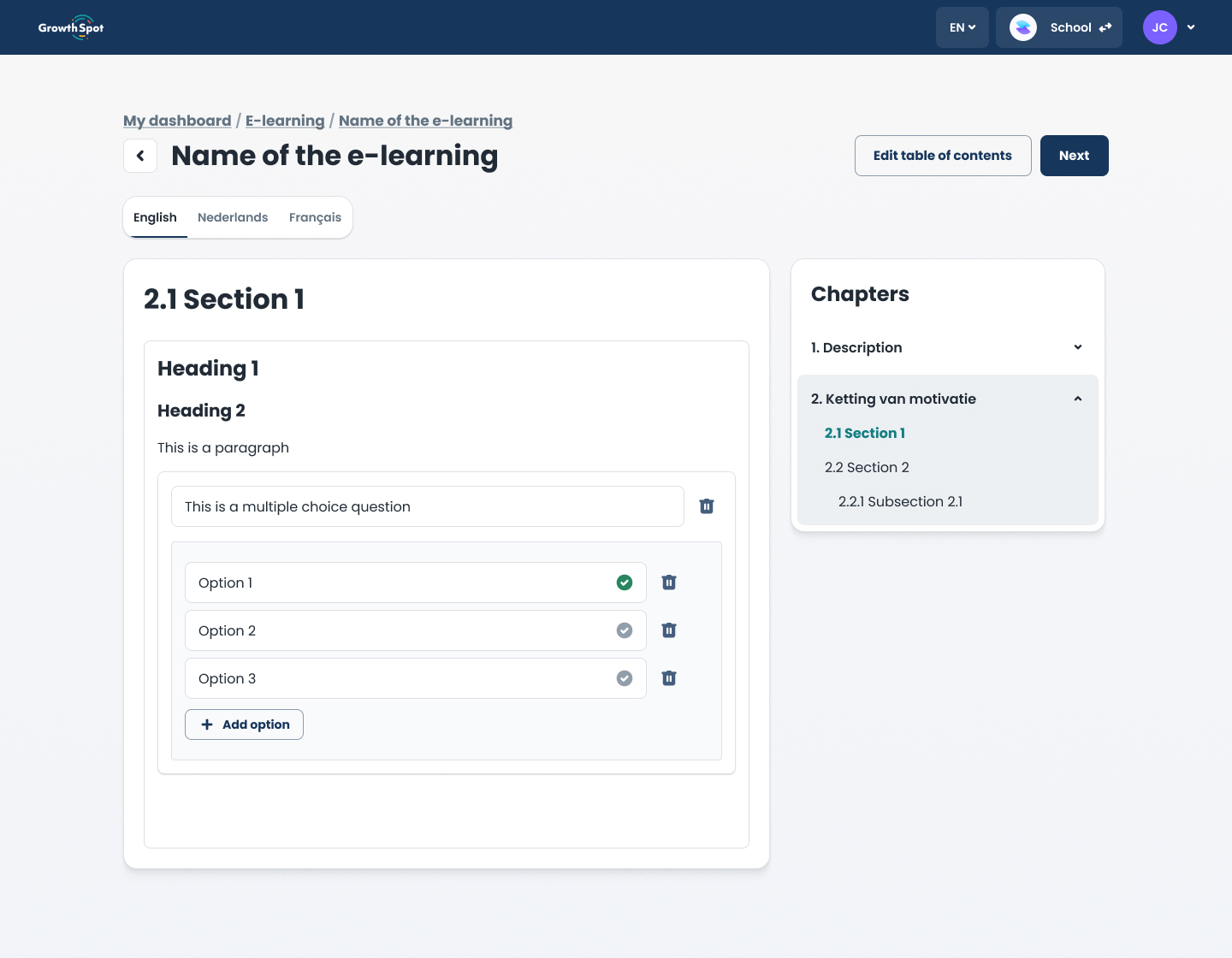Screen dimensions: 1232x958
Task: Switch to the Français tab
Action: click(x=315, y=217)
